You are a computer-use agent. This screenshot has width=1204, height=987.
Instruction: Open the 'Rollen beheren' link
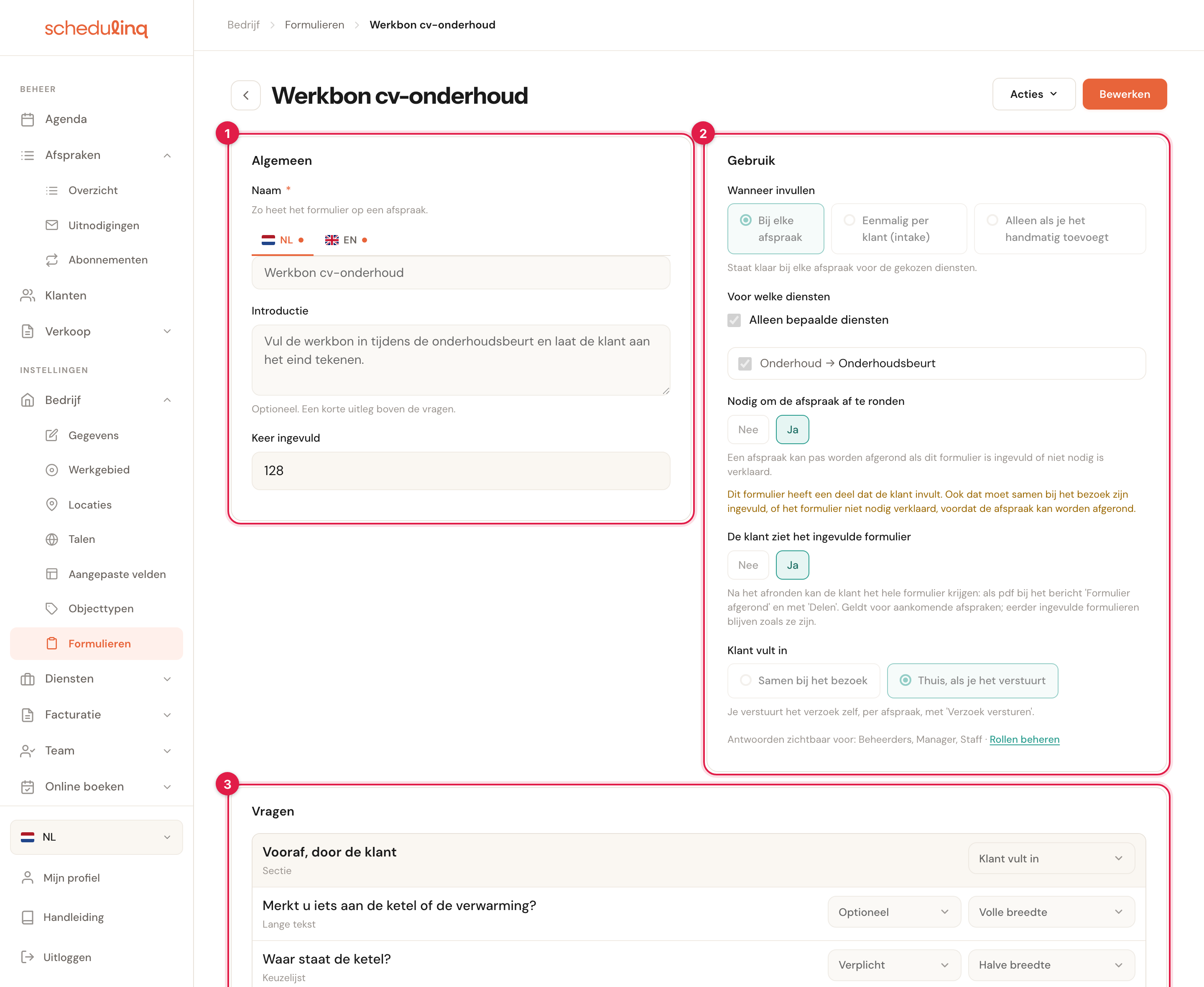(1025, 739)
